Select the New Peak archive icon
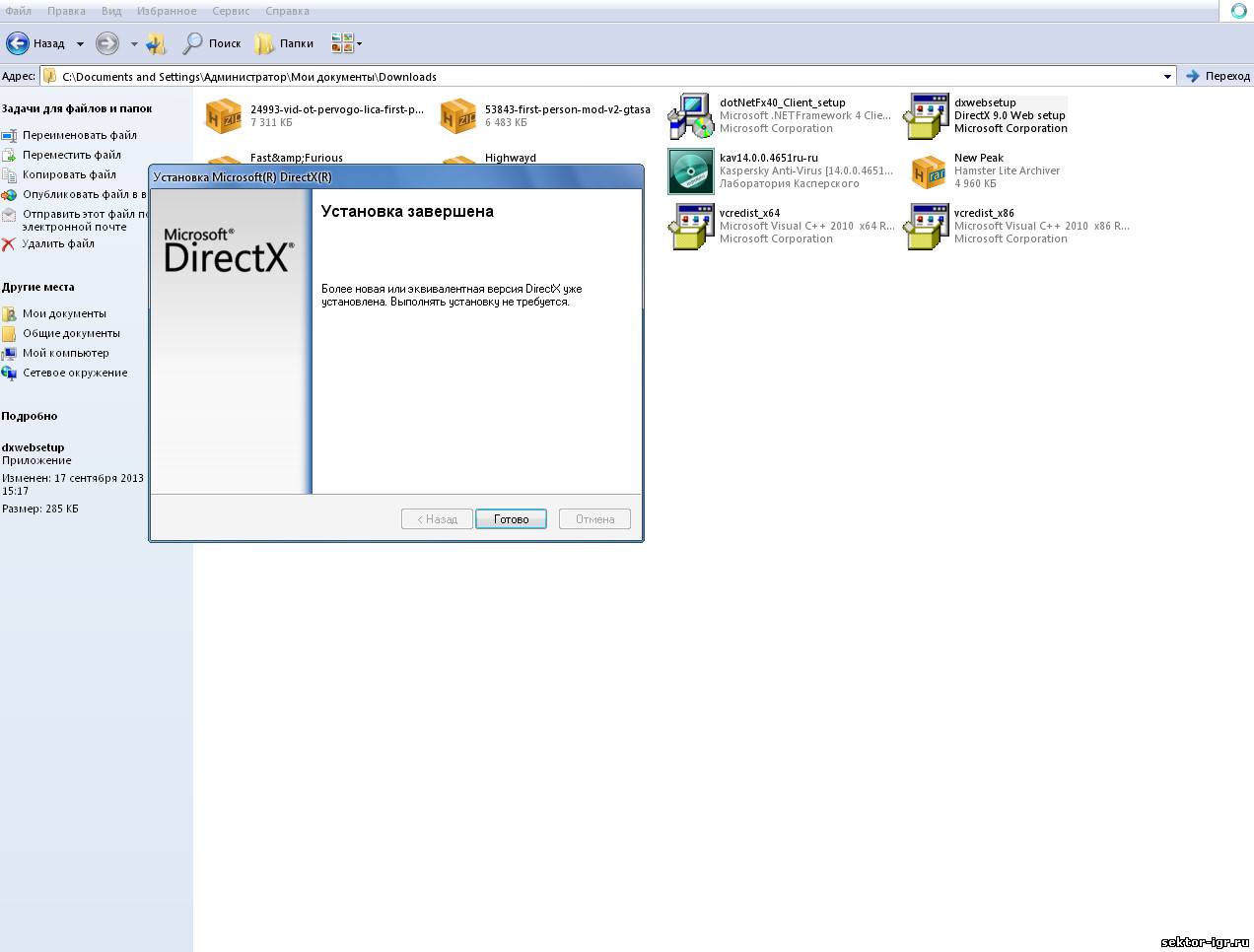The image size is (1254, 952). pyautogui.click(x=928, y=171)
